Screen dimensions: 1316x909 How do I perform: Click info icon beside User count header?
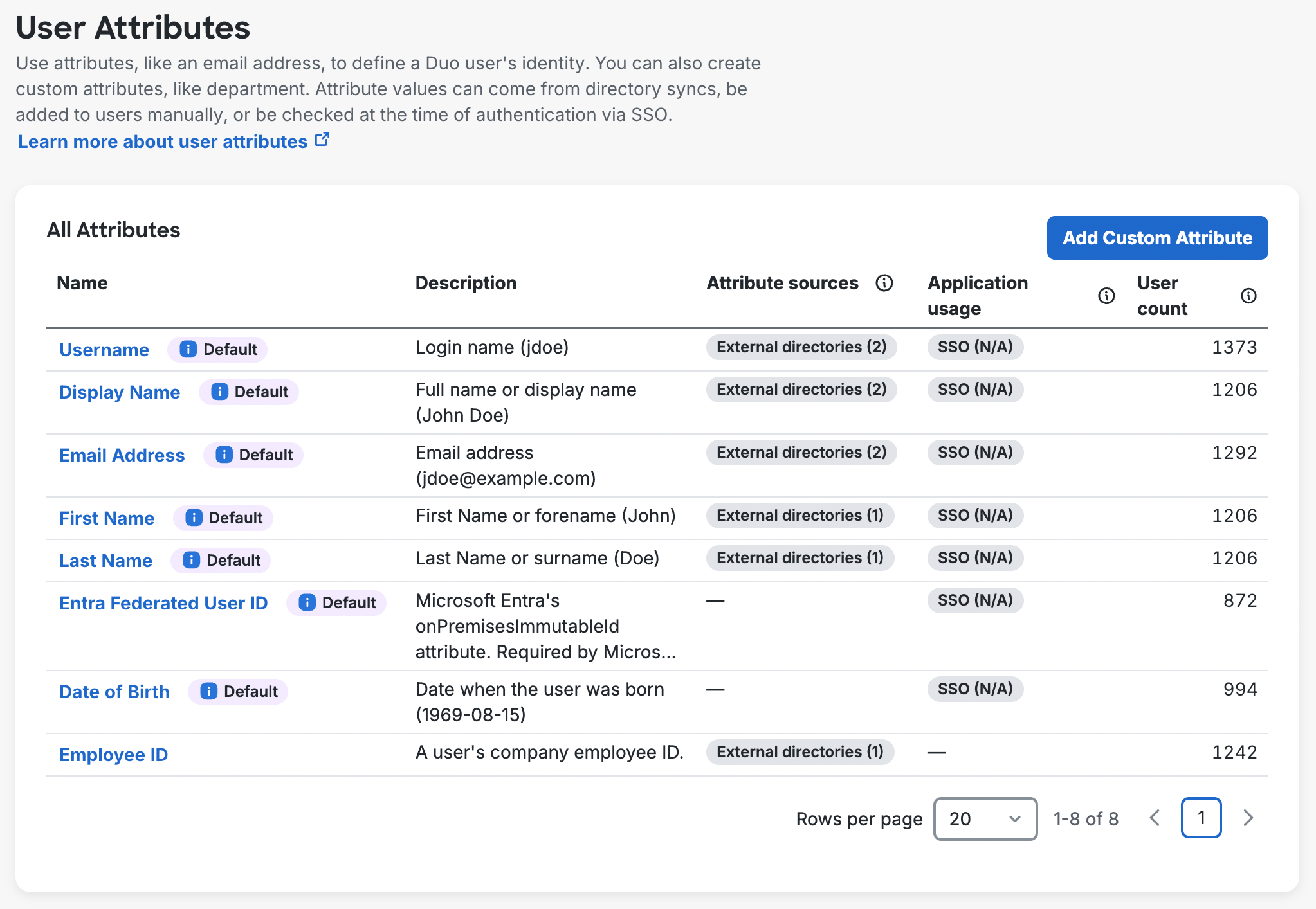[1248, 296]
